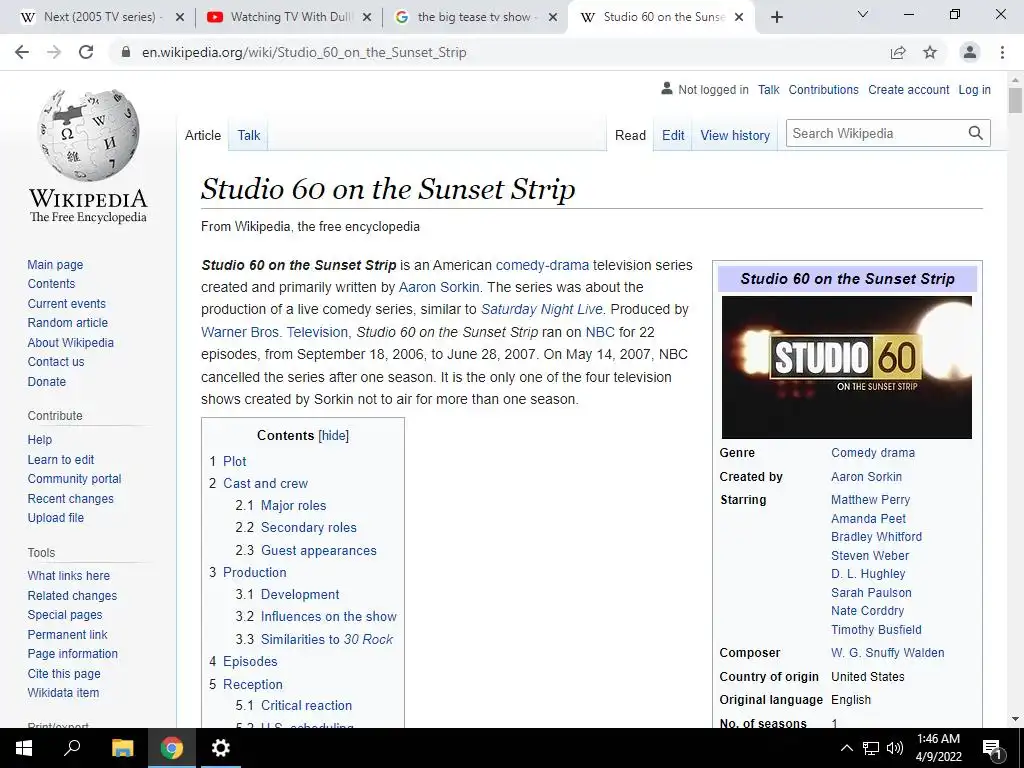Viewport: 1024px width, 768px height.
Task: Click Wikipedia search magnifier icon
Action: click(x=976, y=133)
